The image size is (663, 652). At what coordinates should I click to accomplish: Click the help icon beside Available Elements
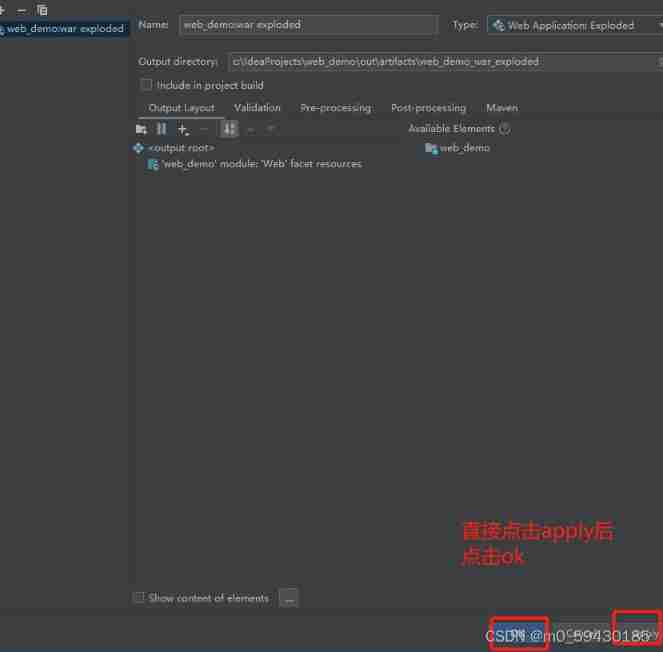click(505, 129)
